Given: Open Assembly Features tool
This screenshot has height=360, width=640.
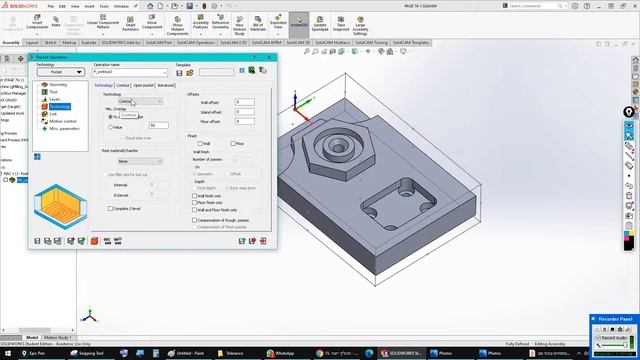Looking at the screenshot, I should pyautogui.click(x=200, y=21).
